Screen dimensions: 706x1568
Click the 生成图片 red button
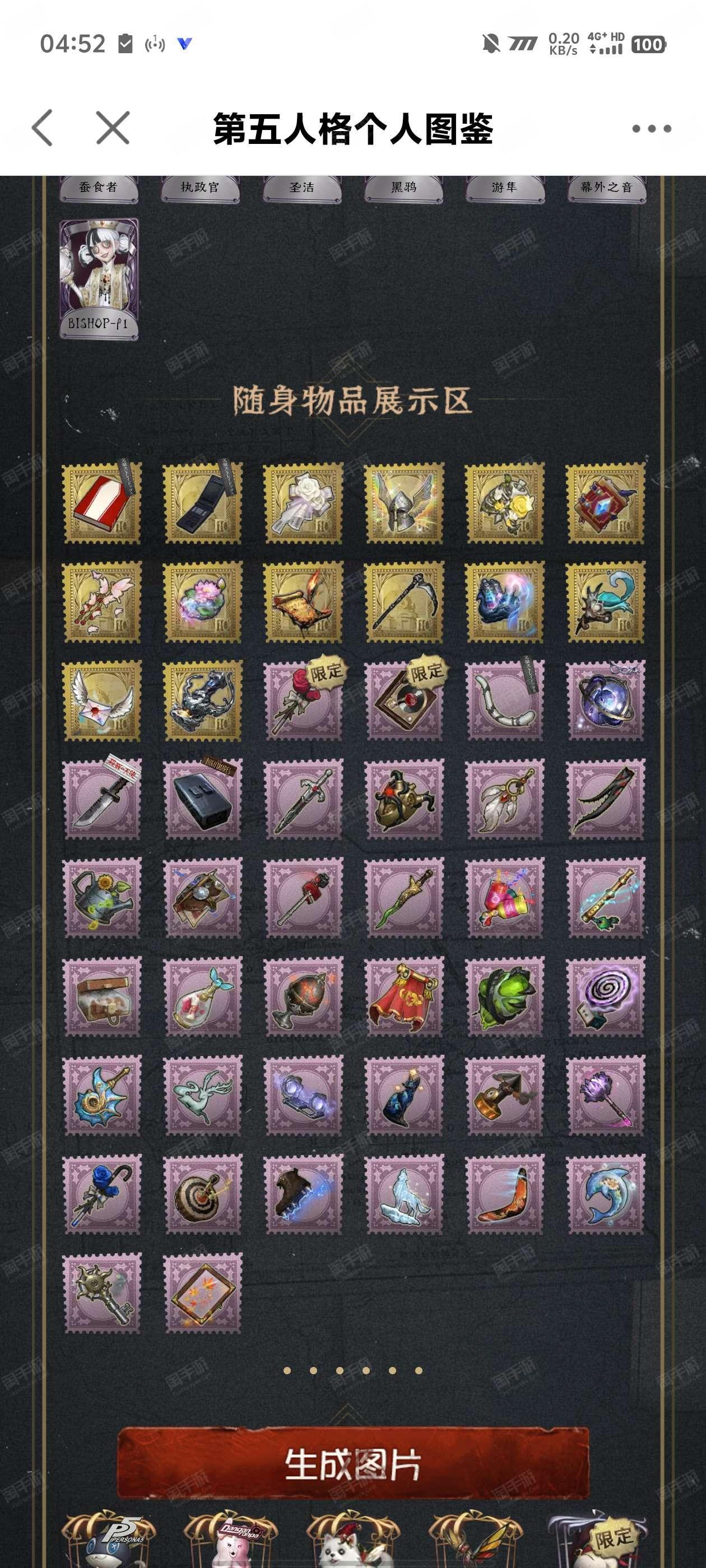pyautogui.click(x=352, y=1464)
